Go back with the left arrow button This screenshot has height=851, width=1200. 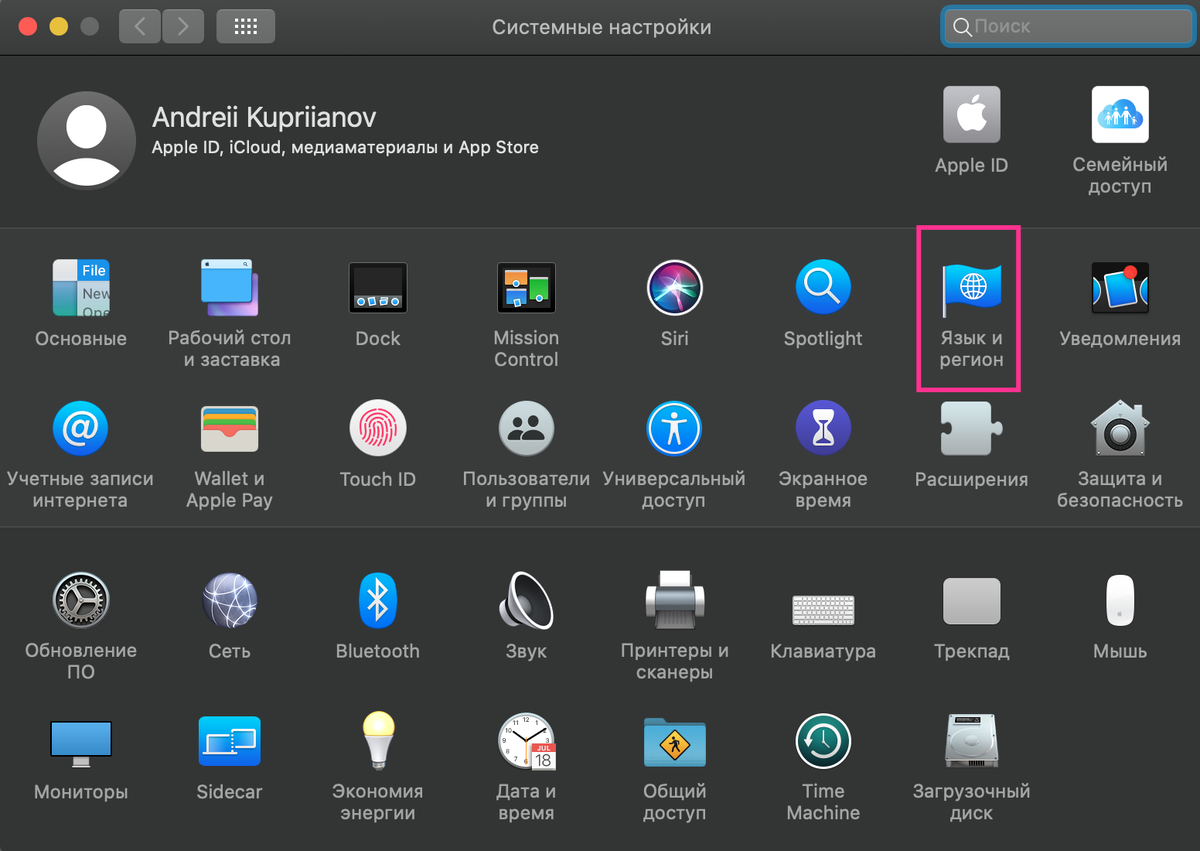click(x=139, y=27)
